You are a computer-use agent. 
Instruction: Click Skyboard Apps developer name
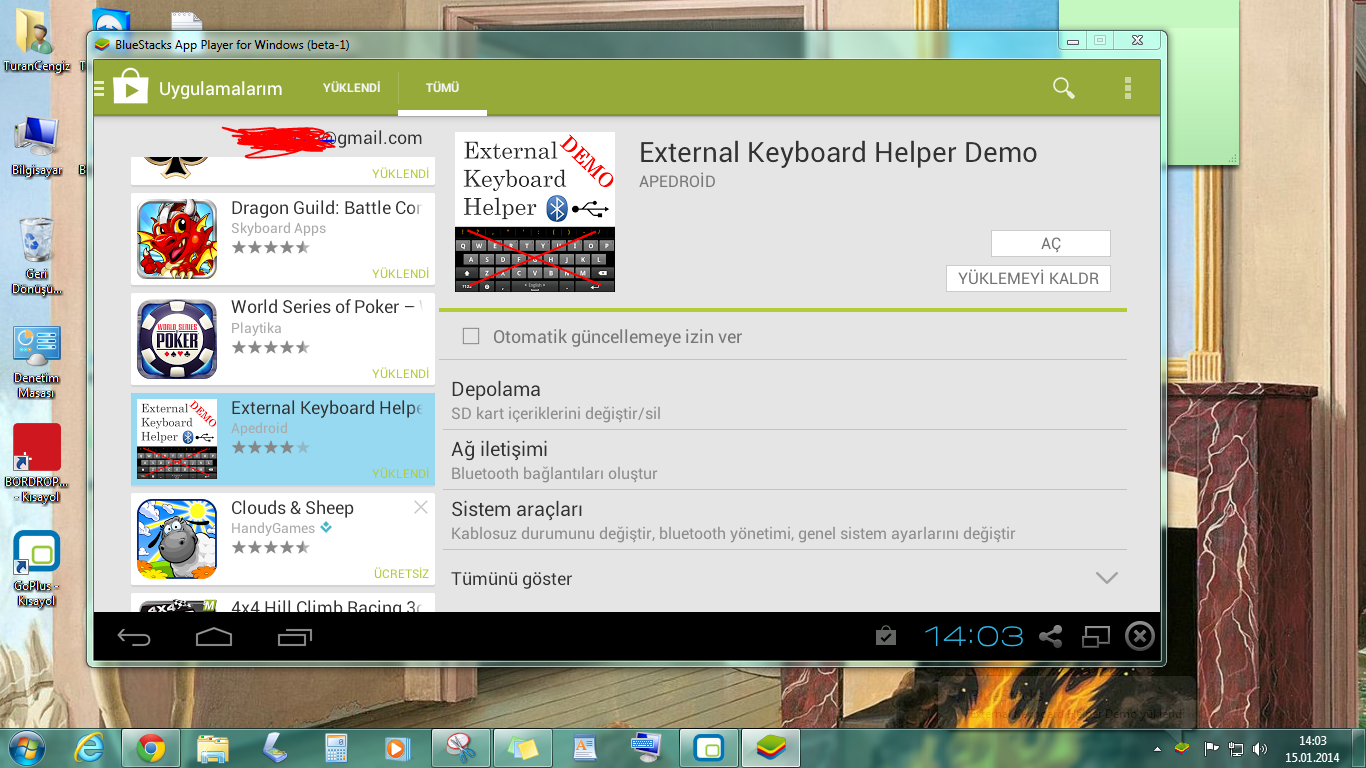(x=279, y=228)
